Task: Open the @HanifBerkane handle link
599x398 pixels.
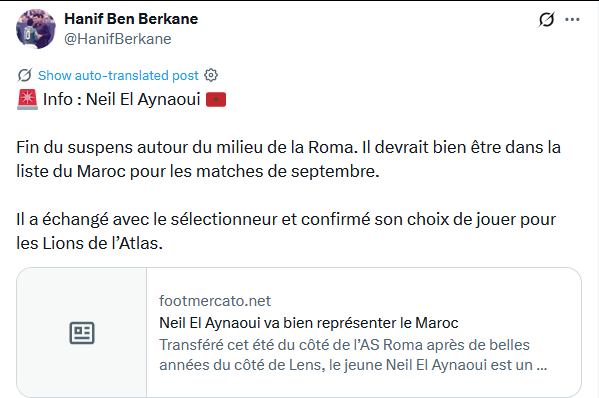Action: [118, 39]
